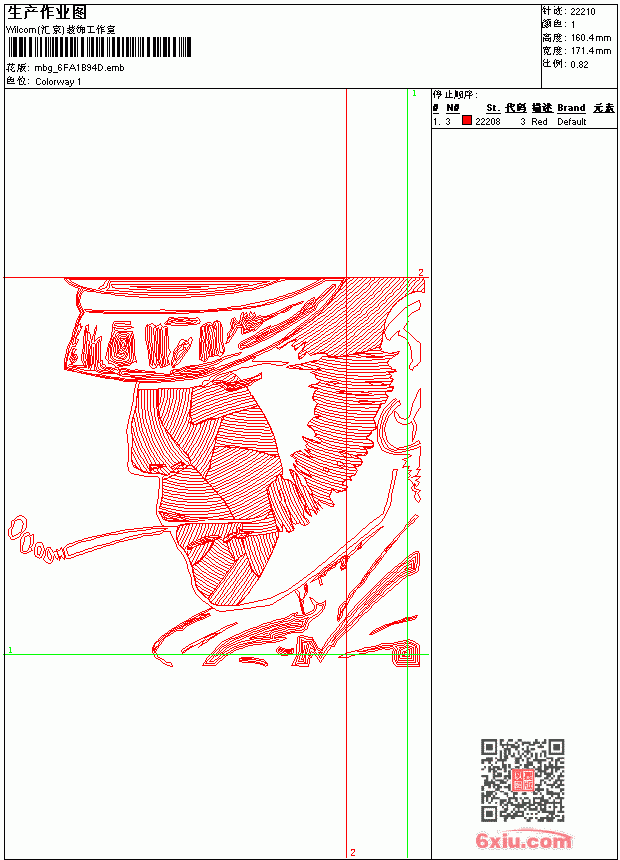Click the red seal stamp inside the QR code

pyautogui.click(x=523, y=780)
